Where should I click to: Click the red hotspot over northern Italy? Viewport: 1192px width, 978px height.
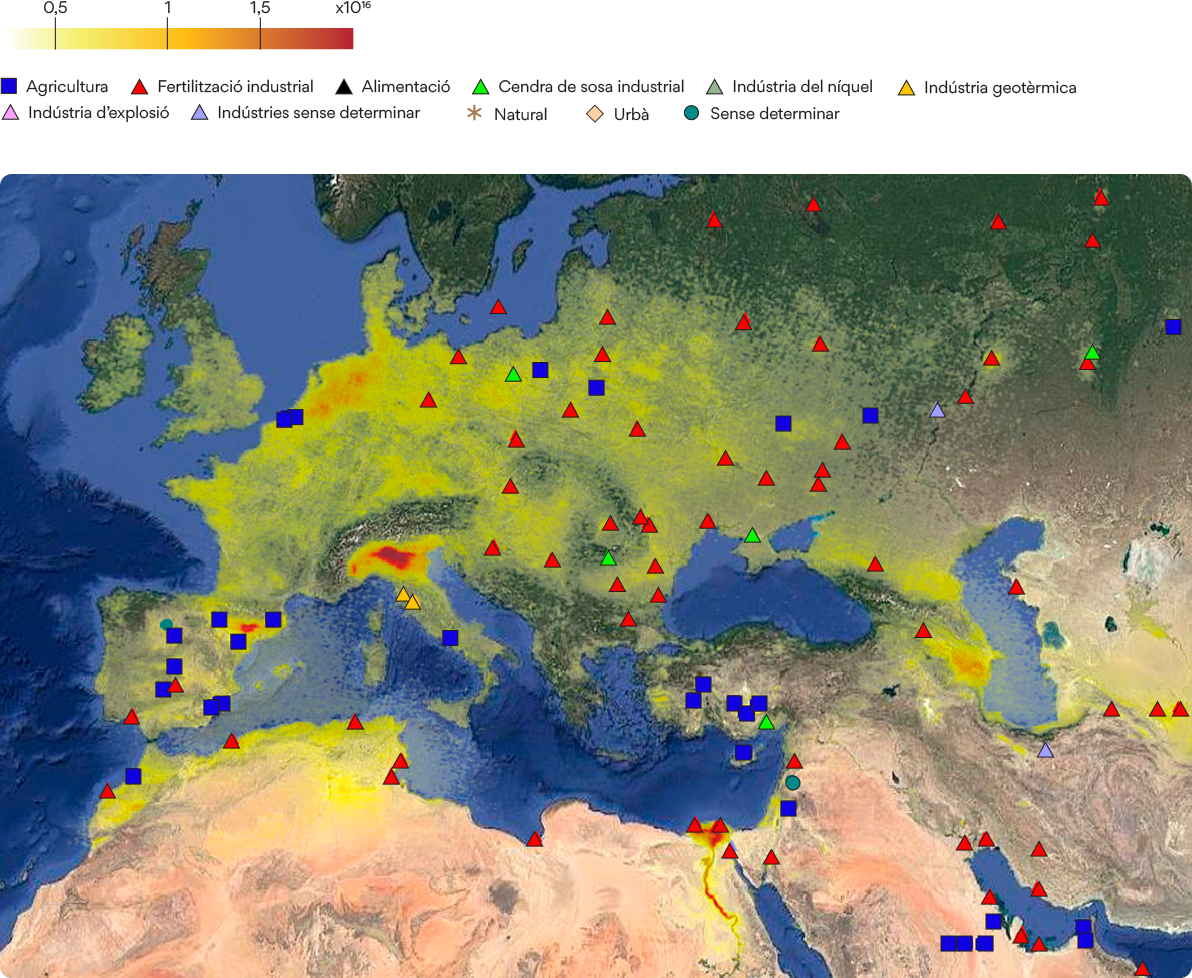point(394,557)
